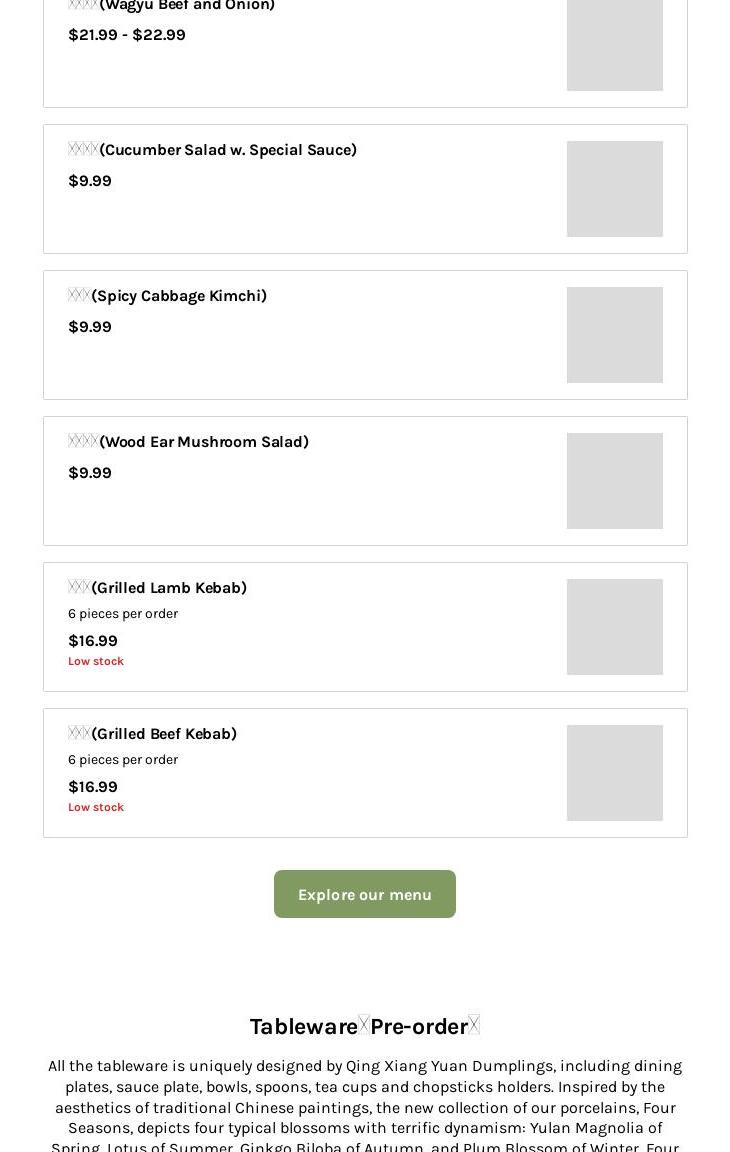Viewport: 730px width, 1152px height.
Task: Click the $16.99 price under Grilled Lamb Kebab
Action: point(92,641)
